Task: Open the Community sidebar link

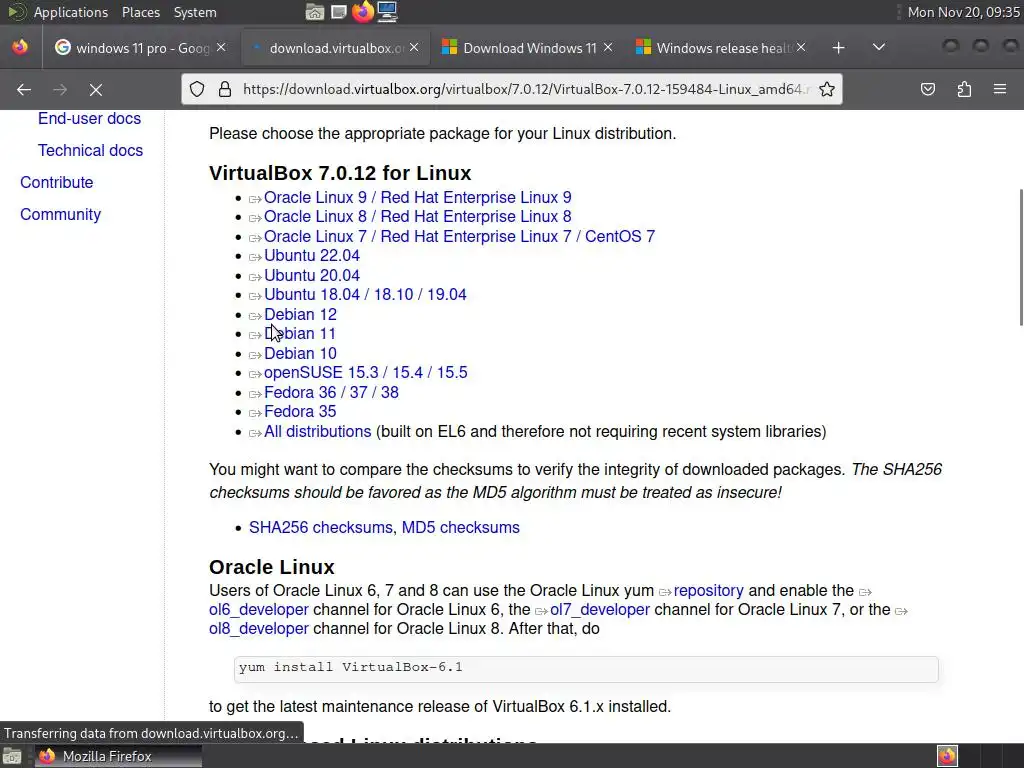Action: 61,214
